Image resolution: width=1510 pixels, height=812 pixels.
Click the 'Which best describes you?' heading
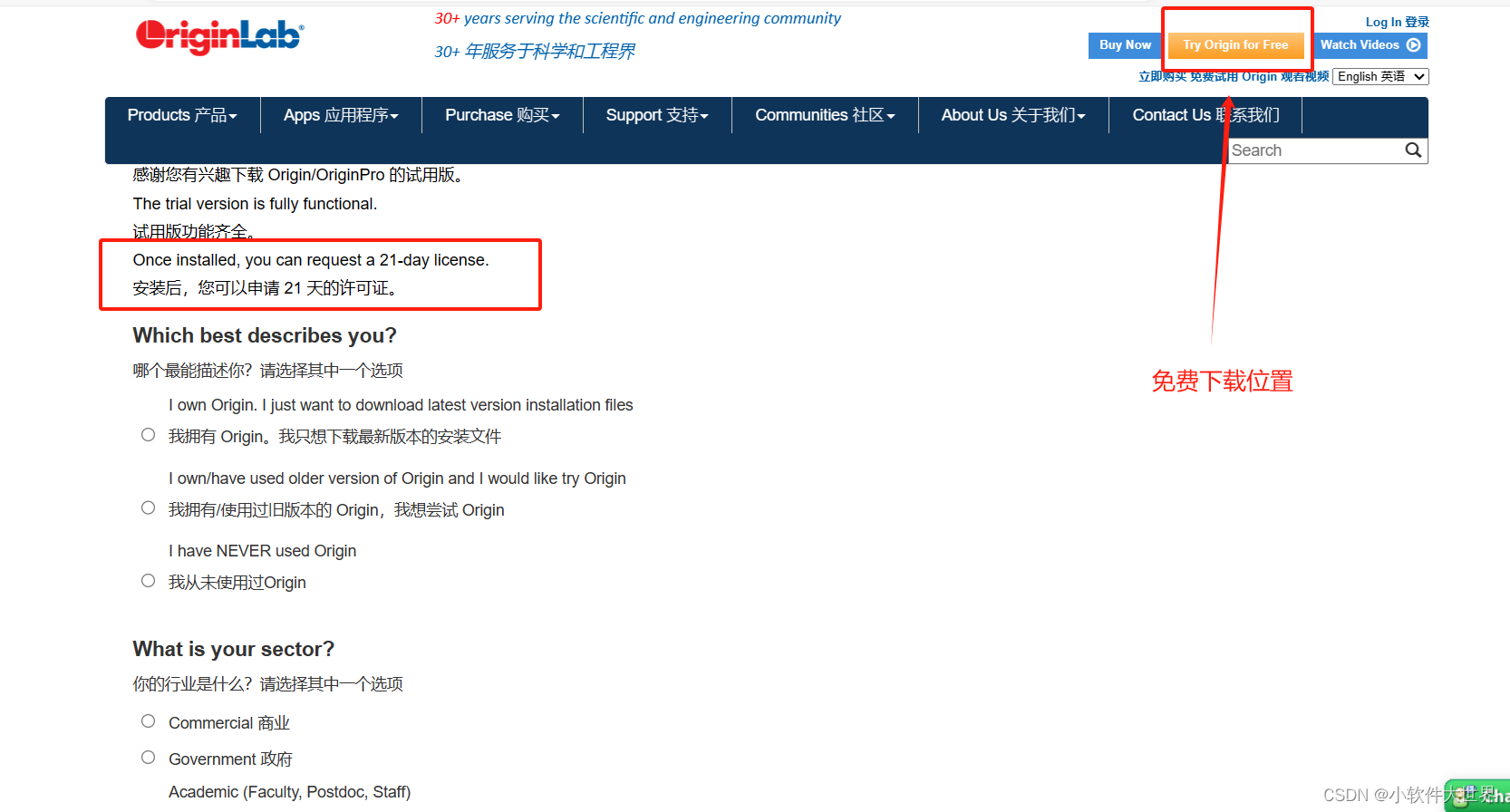(x=265, y=335)
